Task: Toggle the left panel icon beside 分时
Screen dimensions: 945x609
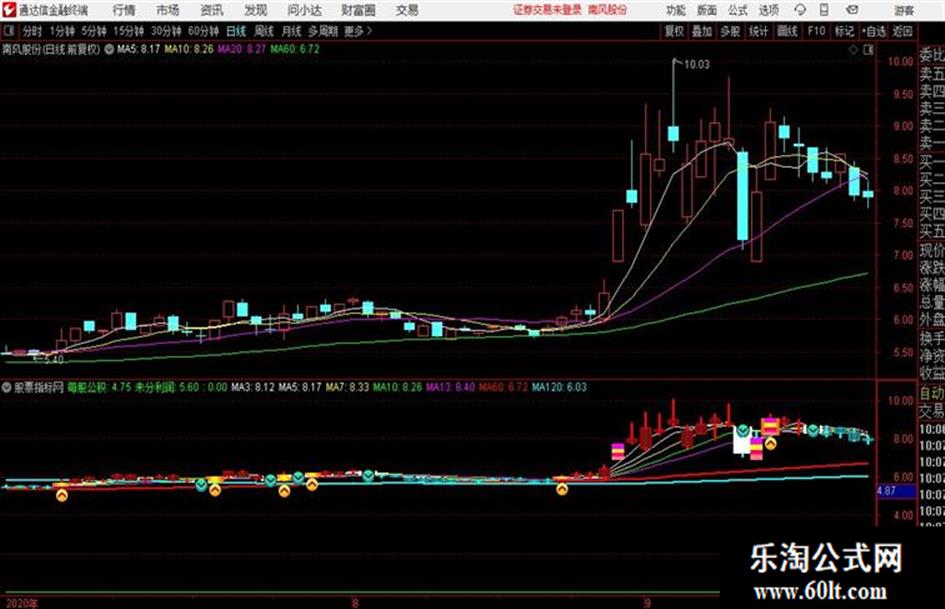Action: pyautogui.click(x=9, y=30)
